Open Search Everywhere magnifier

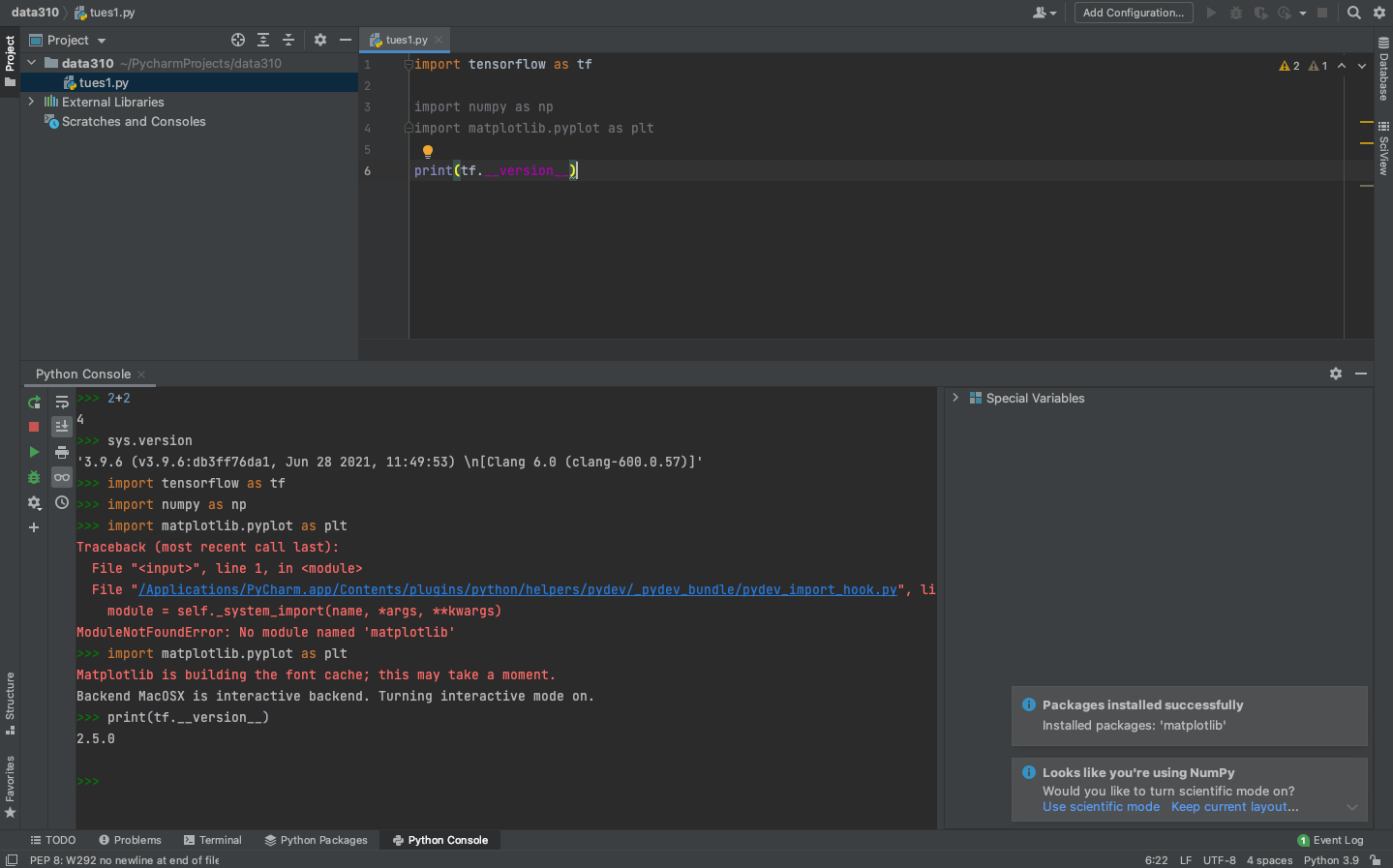click(1354, 13)
